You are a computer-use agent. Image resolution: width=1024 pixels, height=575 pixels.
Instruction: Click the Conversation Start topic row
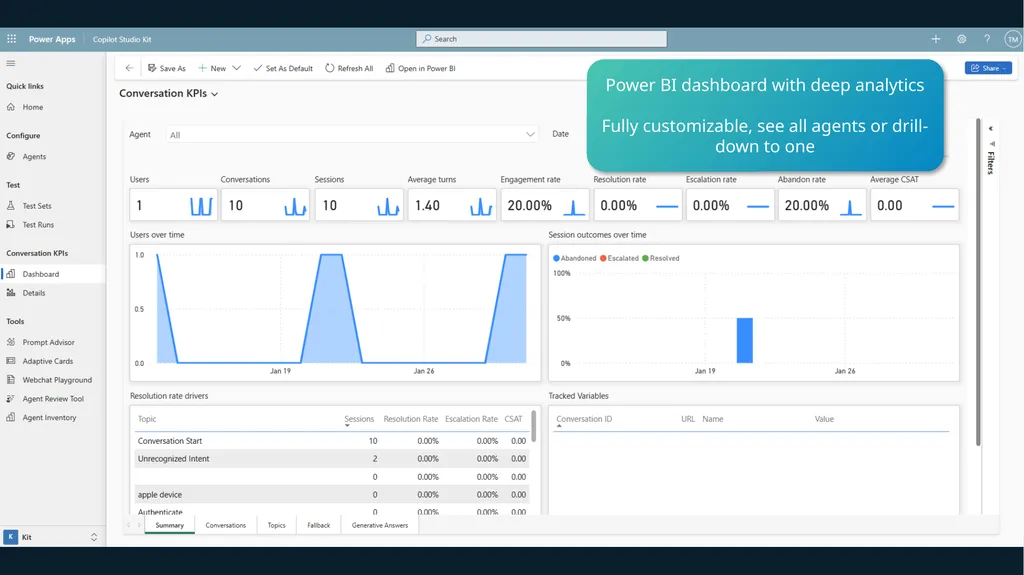[x=332, y=441]
